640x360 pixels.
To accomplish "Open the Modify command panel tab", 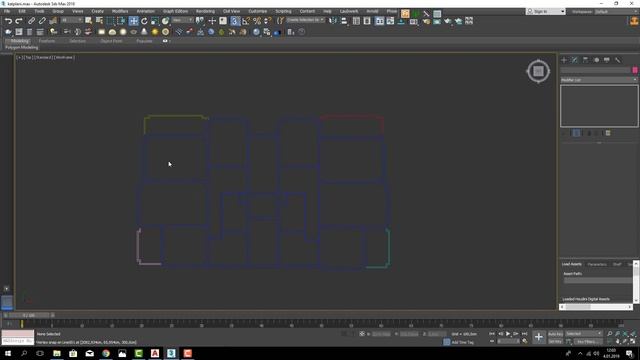I will coord(575,60).
